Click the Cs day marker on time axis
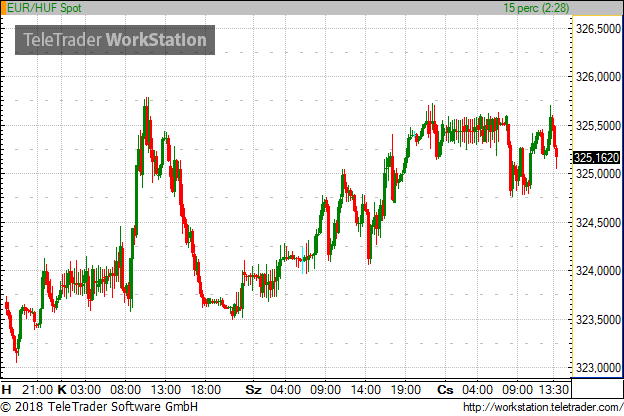Viewport: 624px width, 416px height. click(x=445, y=389)
